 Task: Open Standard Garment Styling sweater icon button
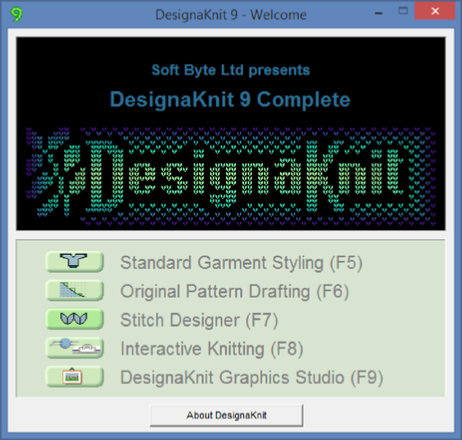(74, 261)
